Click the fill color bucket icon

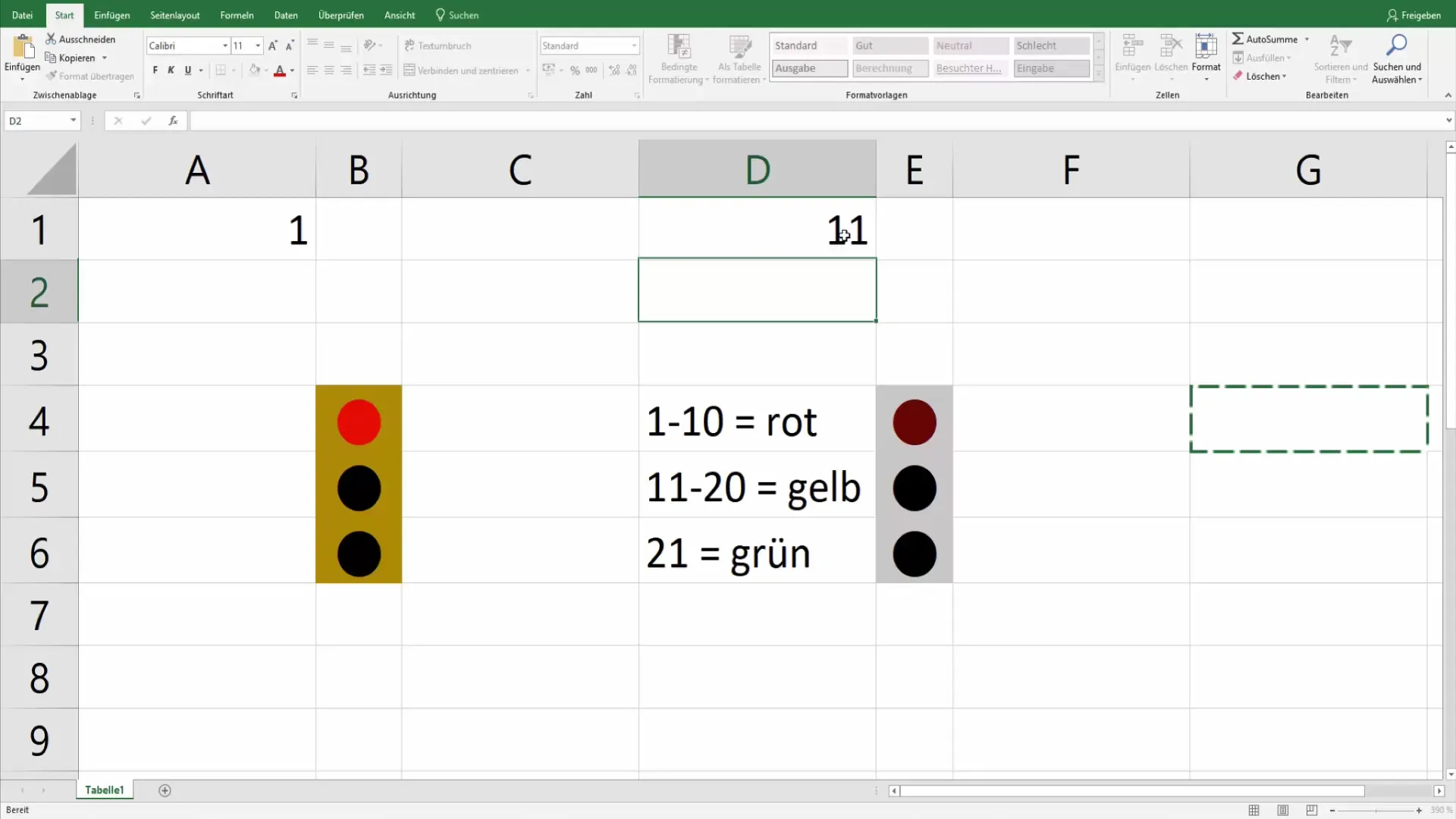(x=255, y=71)
